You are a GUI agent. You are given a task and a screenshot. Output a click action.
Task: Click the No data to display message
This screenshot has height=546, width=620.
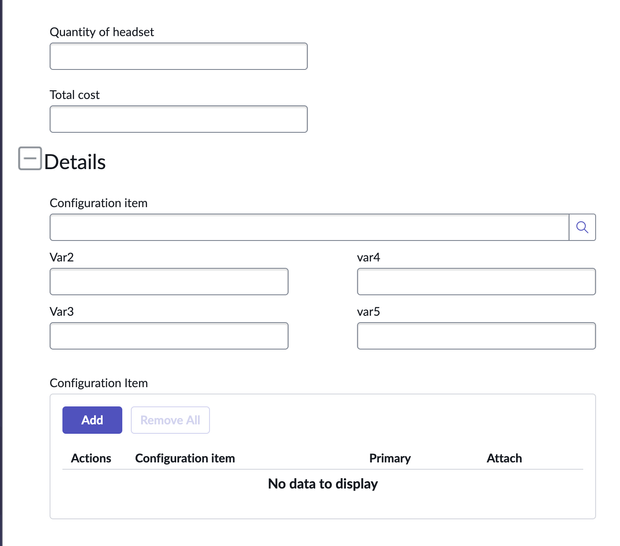(x=322, y=484)
